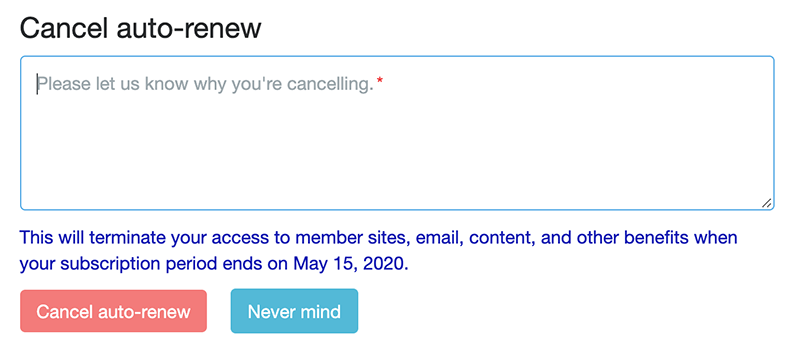Click the textarea resize grip icon
This screenshot has width=800, height=363.
pos(766,203)
